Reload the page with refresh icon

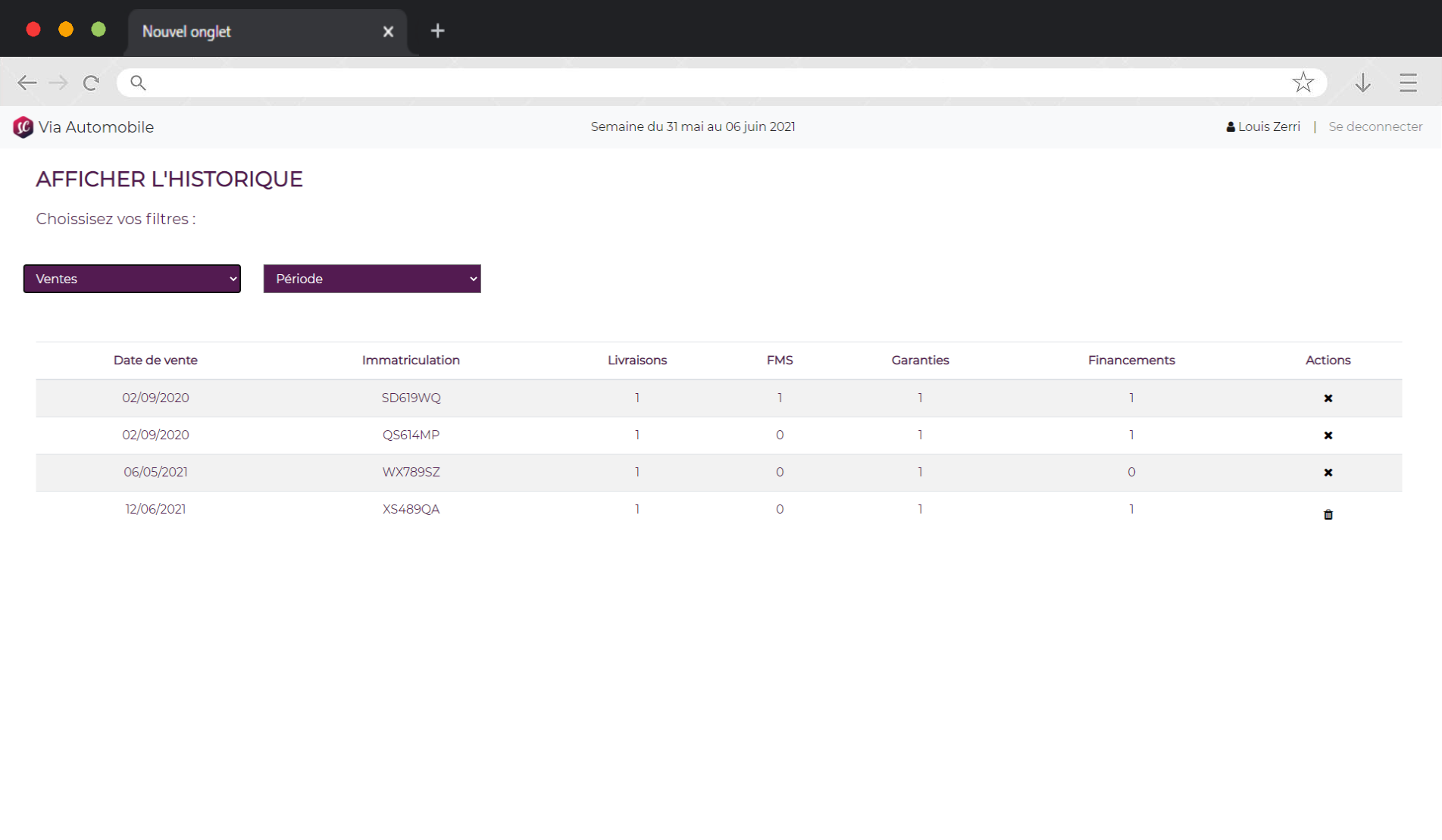pos(91,83)
